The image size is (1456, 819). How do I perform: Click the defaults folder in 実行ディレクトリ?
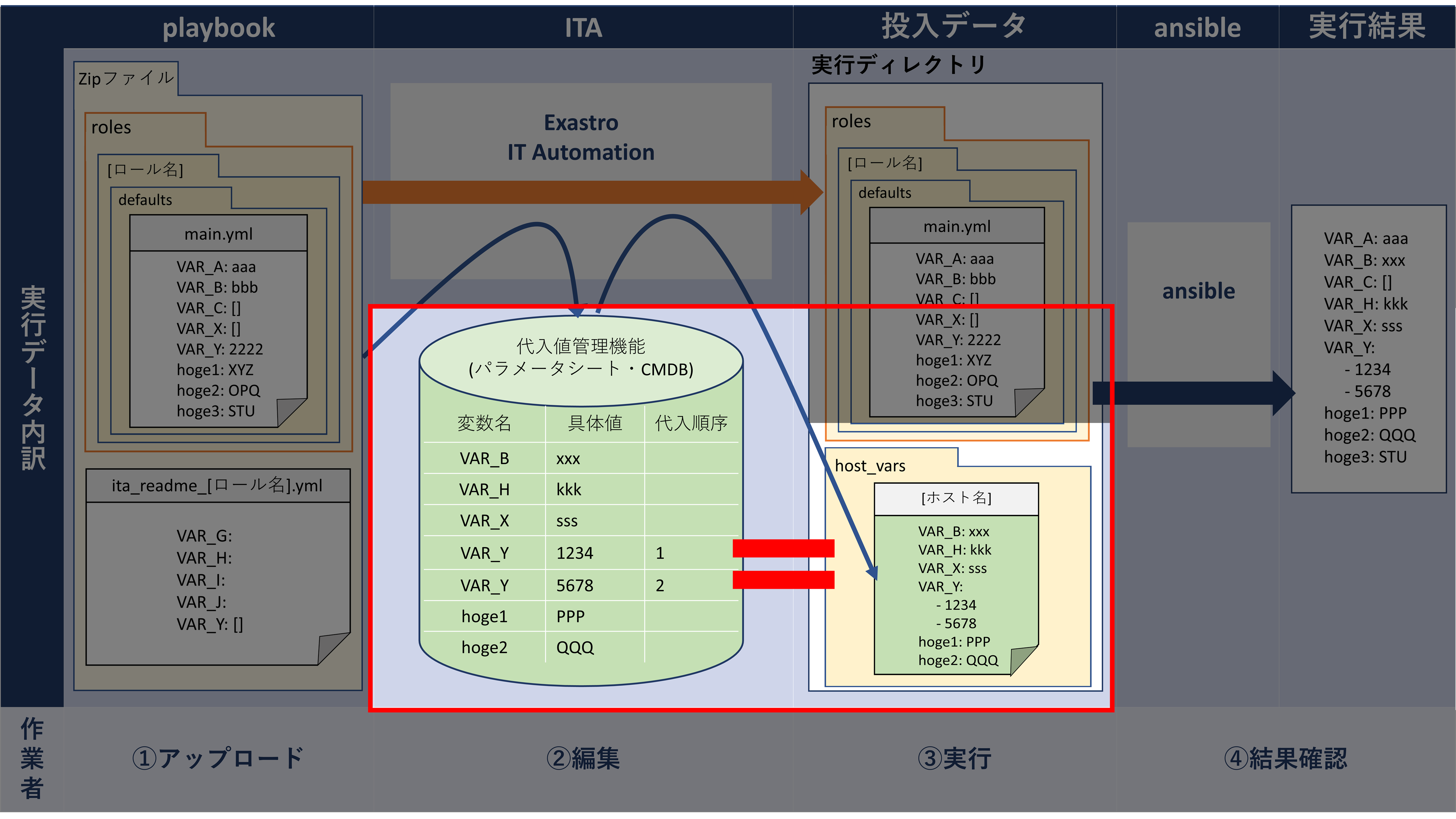coord(885,193)
